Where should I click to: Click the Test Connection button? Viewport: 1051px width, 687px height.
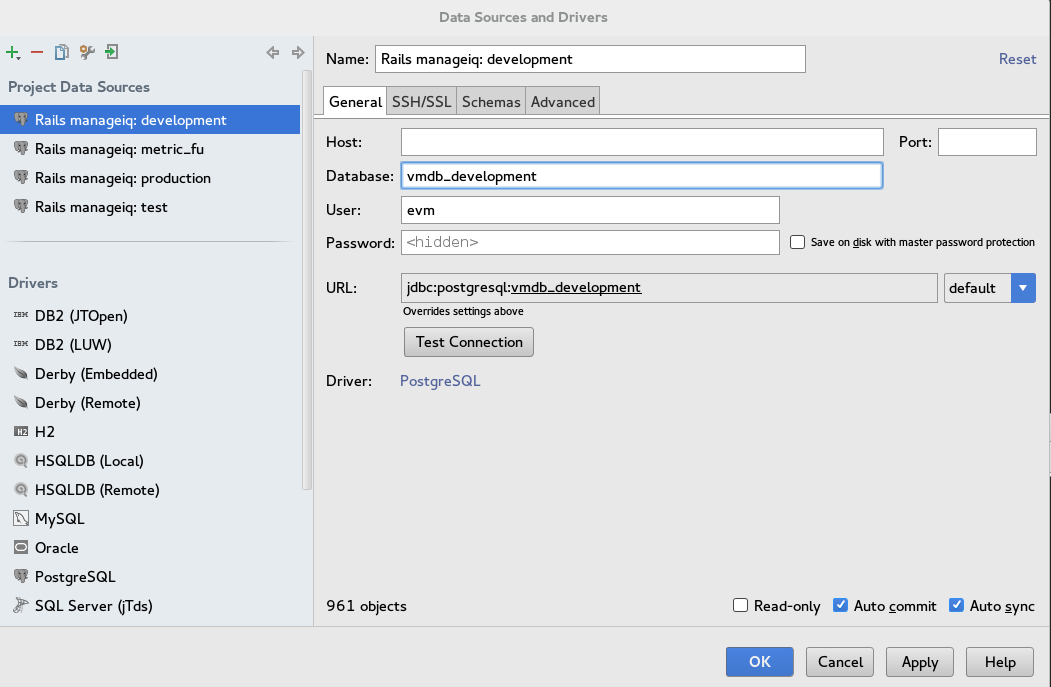(469, 342)
